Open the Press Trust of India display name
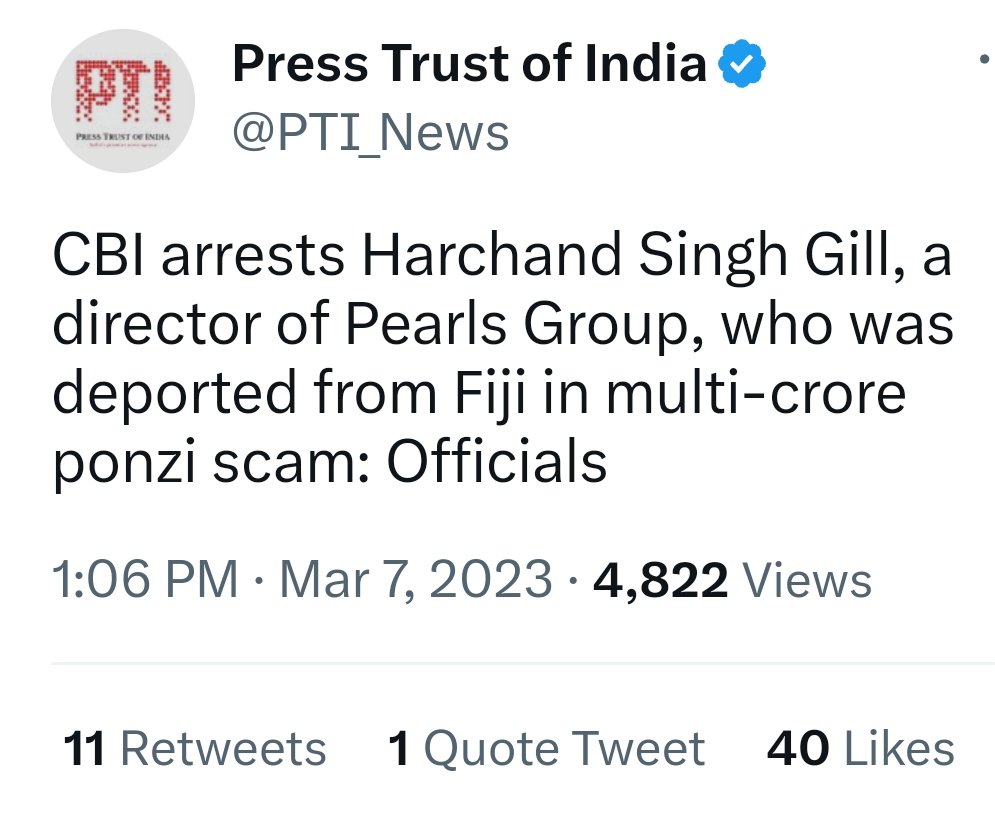 (x=470, y=66)
